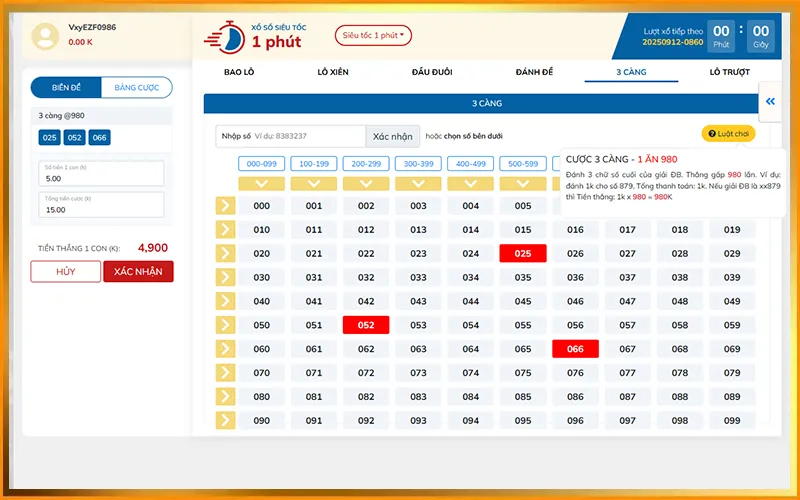This screenshot has width=800, height=500.
Task: Click the Số tiền 1 con field
Action: tap(102, 173)
